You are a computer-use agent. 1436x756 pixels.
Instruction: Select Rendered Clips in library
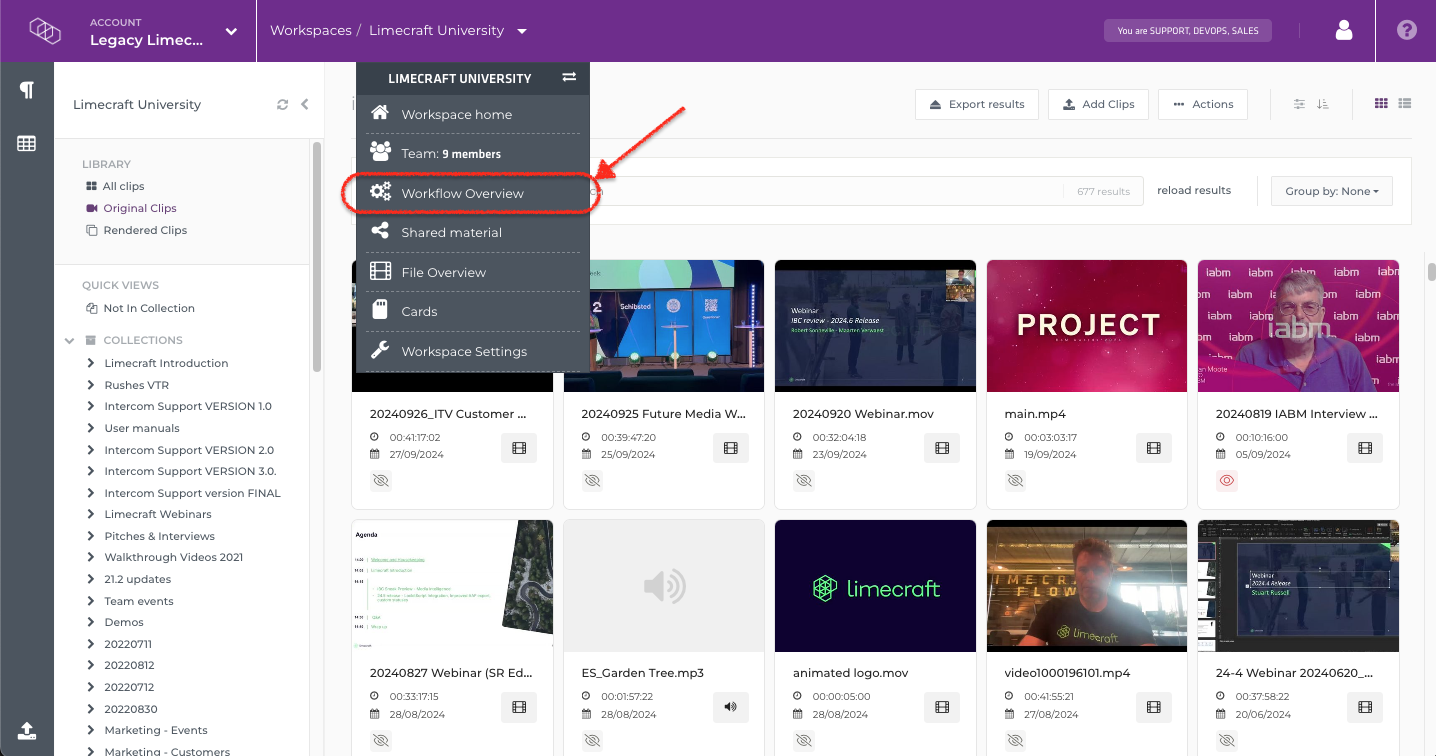(x=145, y=230)
